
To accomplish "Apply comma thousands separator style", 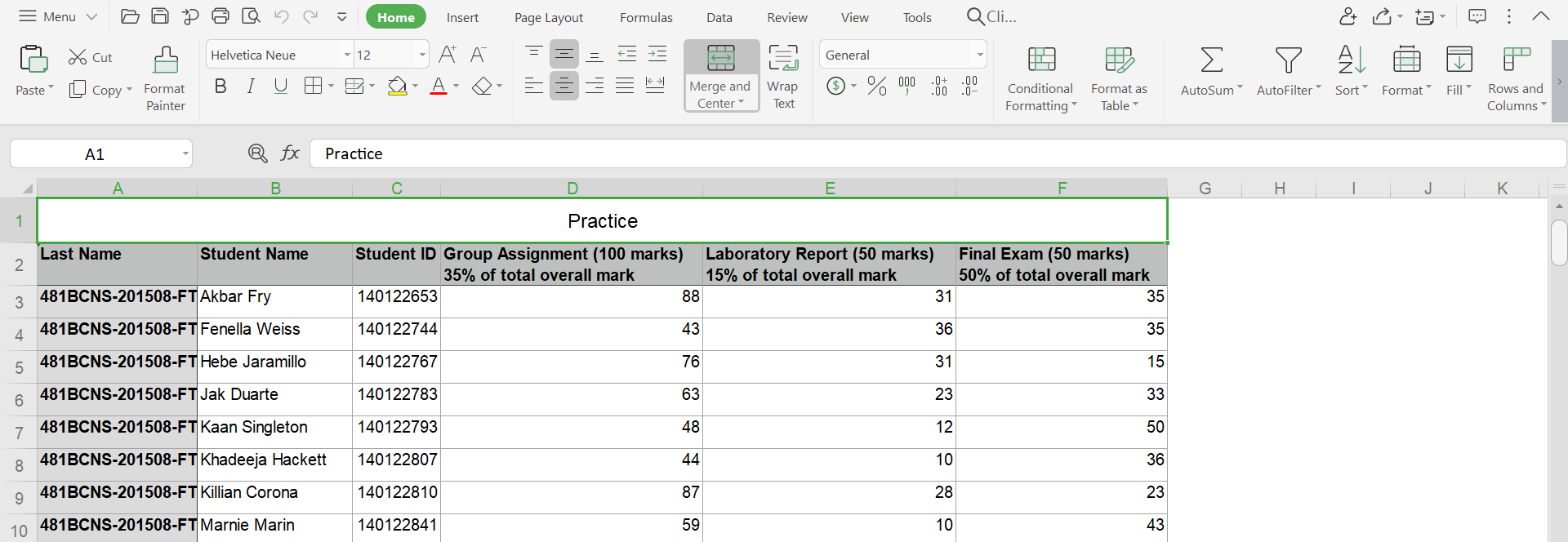I will (x=907, y=85).
